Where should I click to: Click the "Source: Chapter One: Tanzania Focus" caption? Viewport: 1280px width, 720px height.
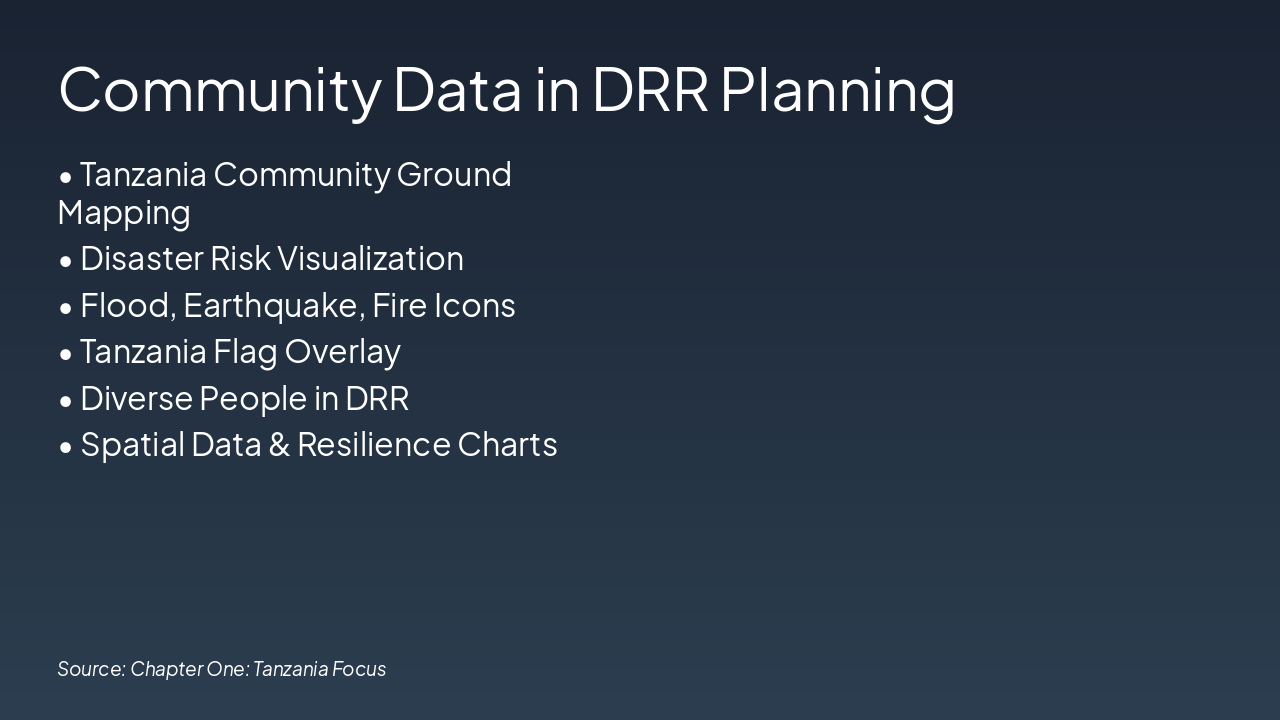[x=222, y=669]
